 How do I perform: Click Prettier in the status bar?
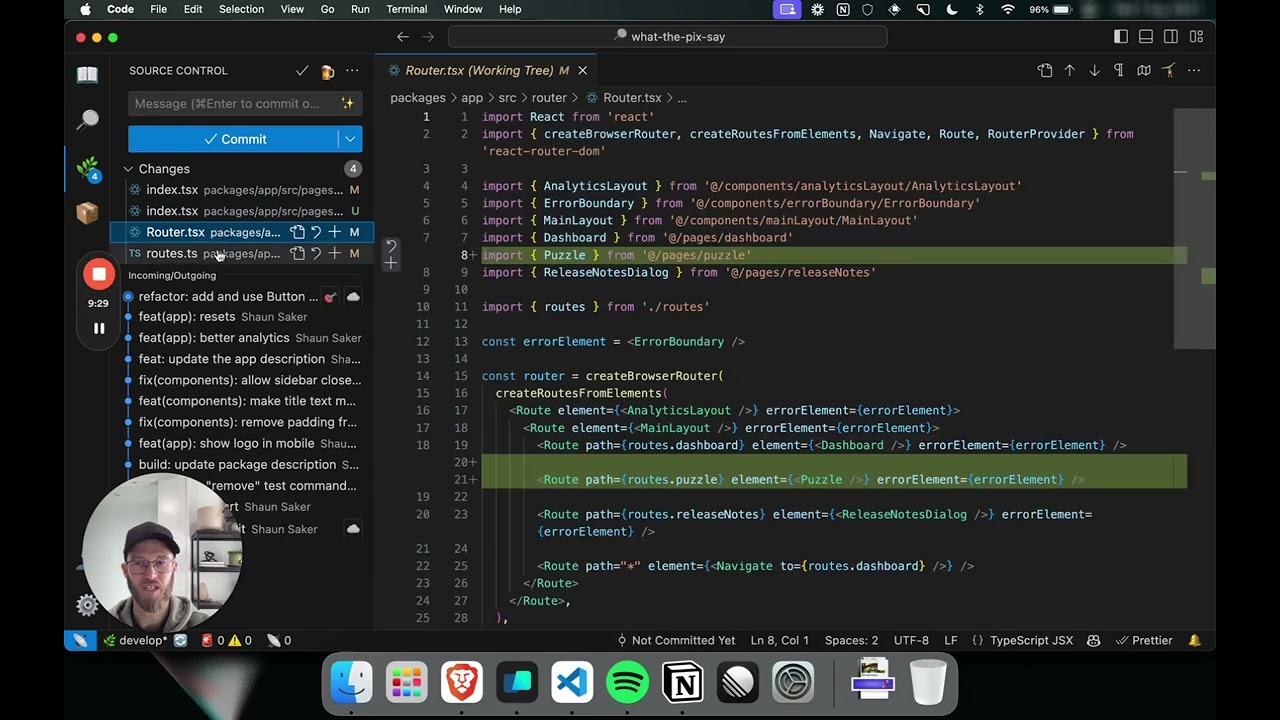click(x=1144, y=640)
